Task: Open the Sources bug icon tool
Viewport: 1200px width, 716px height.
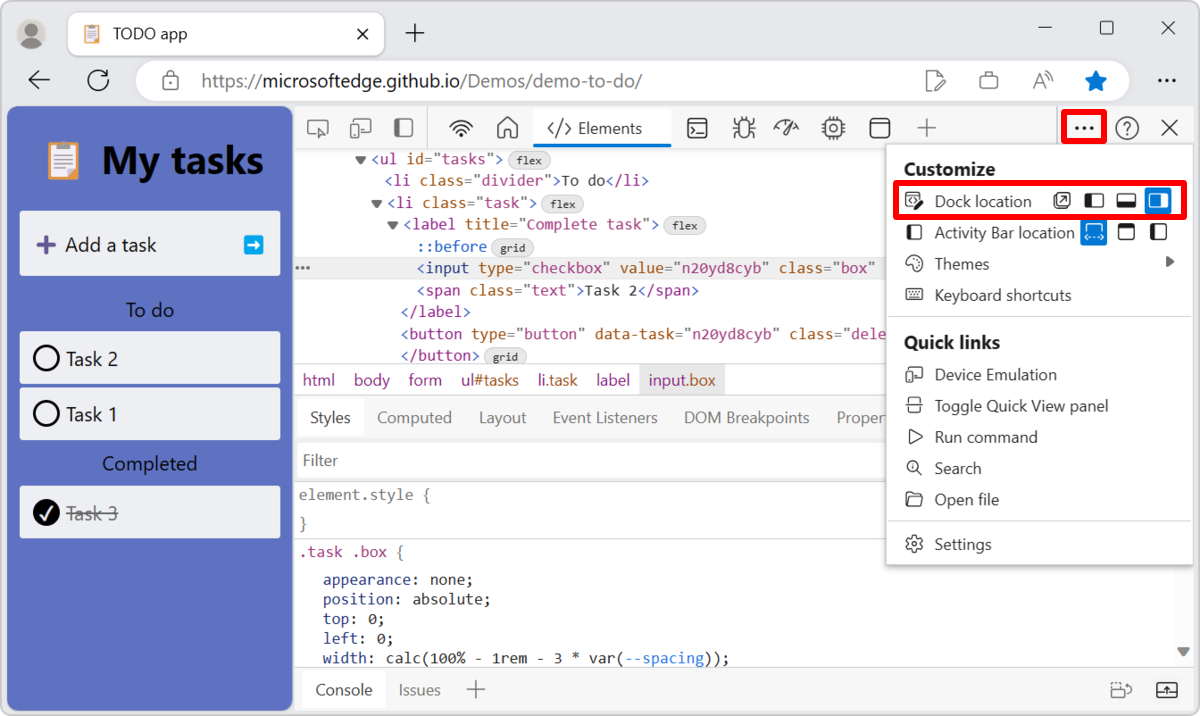Action: pos(743,128)
